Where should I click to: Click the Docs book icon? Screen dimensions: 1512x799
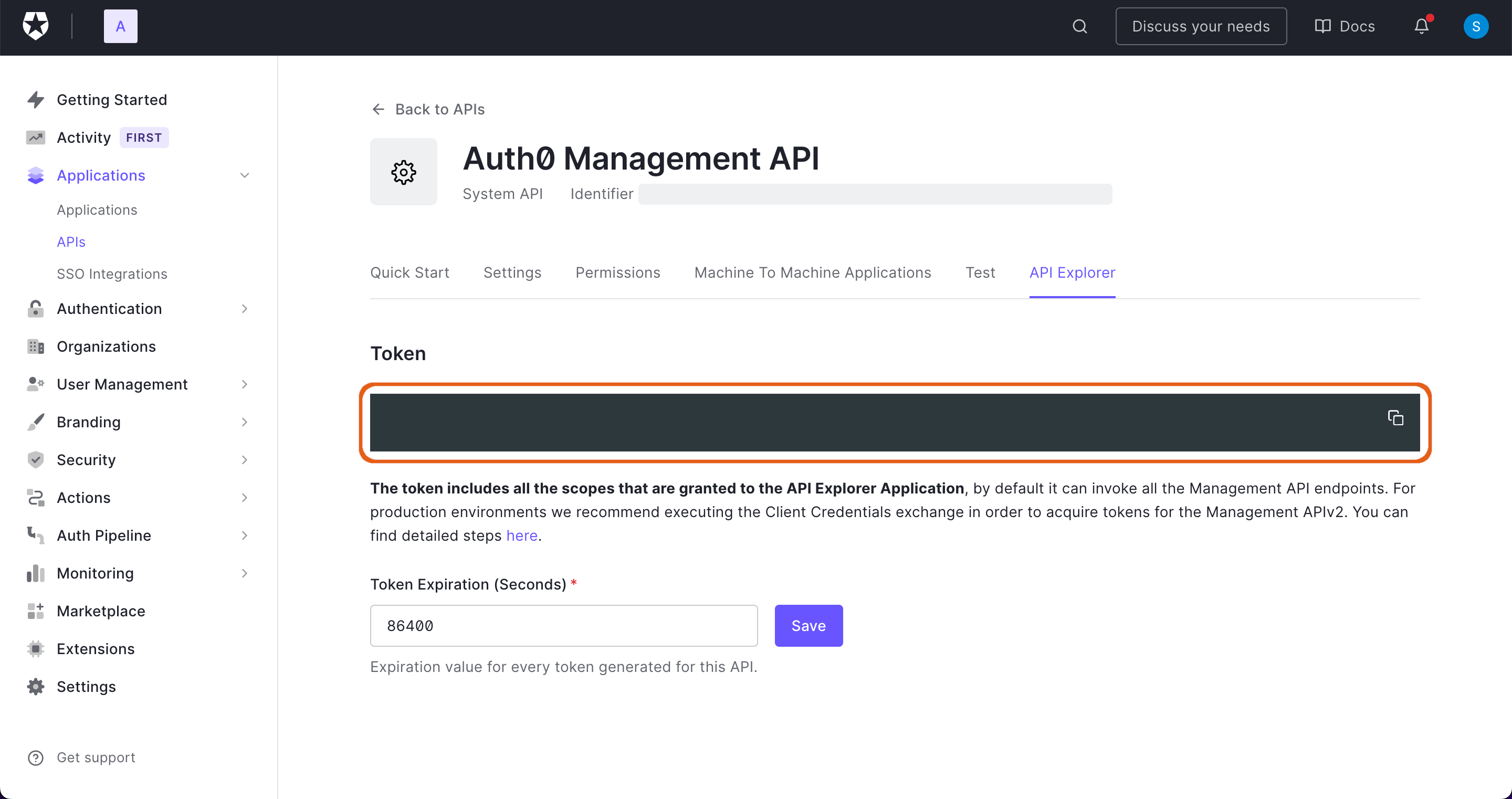pyautogui.click(x=1322, y=26)
